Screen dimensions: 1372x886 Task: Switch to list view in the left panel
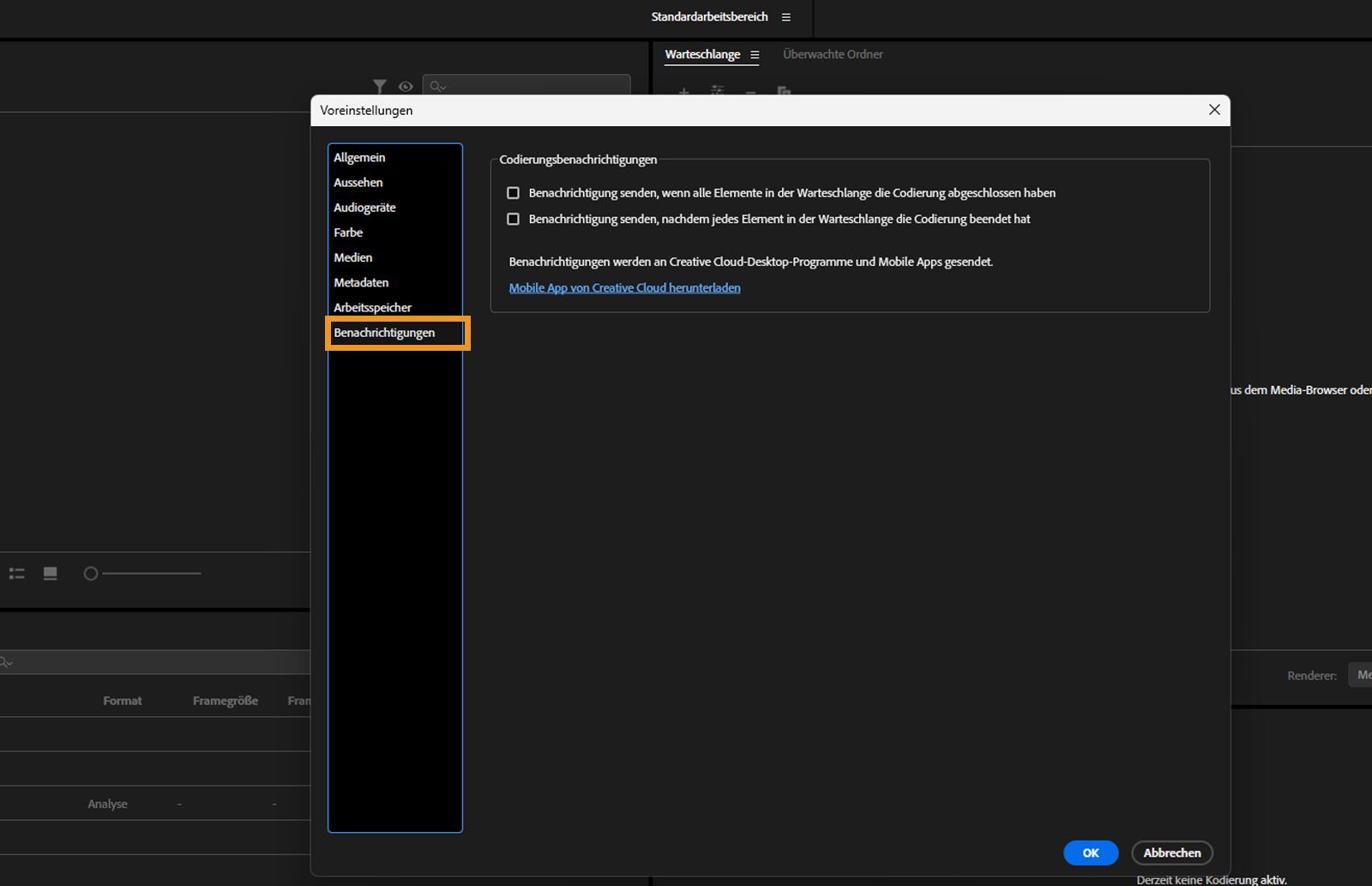17,573
